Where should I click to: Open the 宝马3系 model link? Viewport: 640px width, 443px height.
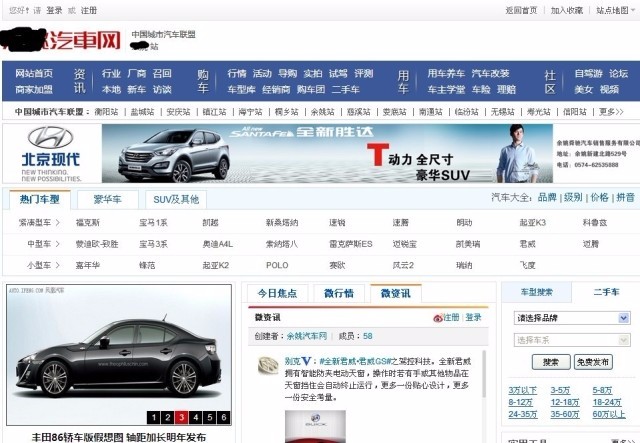click(x=153, y=244)
